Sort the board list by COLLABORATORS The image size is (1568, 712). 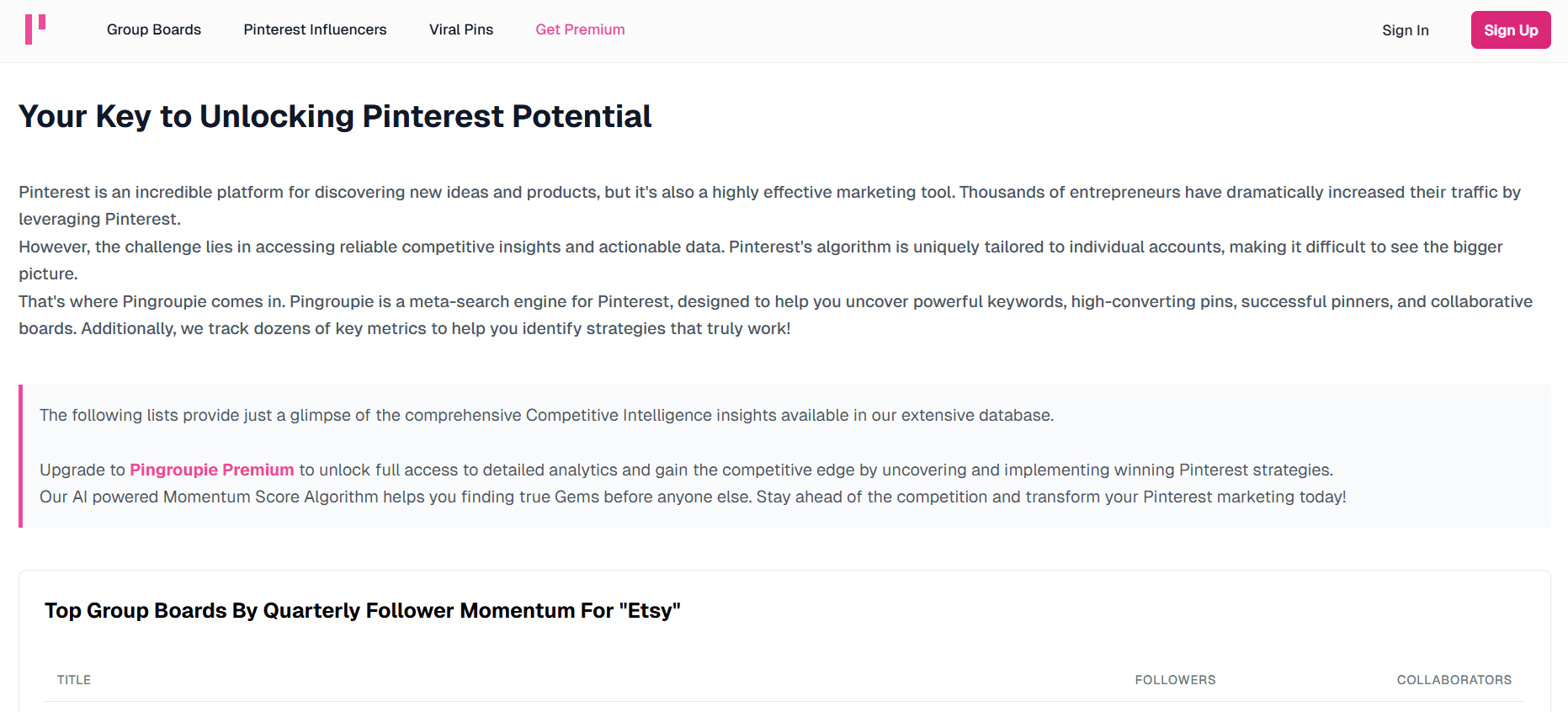tap(1454, 679)
